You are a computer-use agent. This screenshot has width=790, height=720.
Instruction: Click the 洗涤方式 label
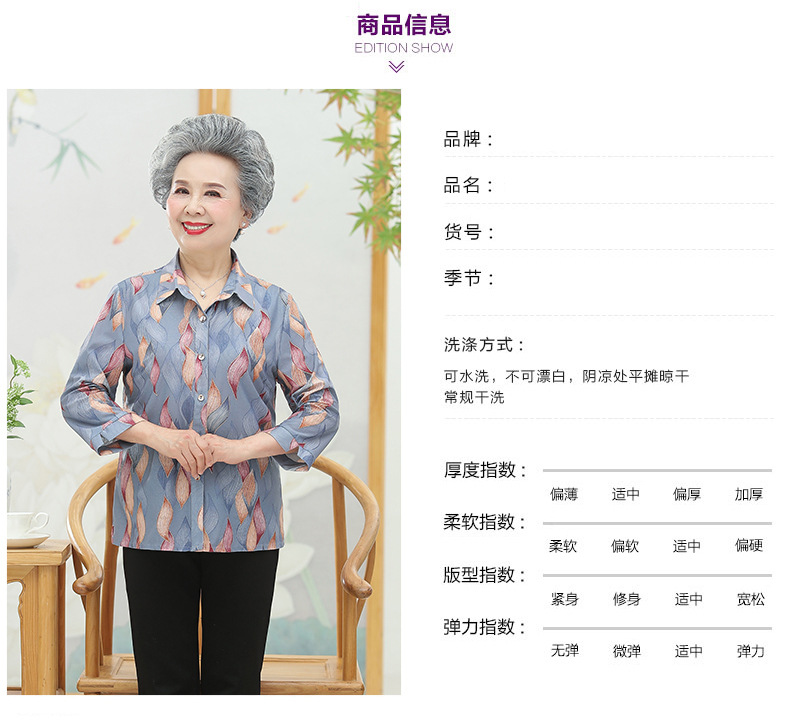[484, 345]
